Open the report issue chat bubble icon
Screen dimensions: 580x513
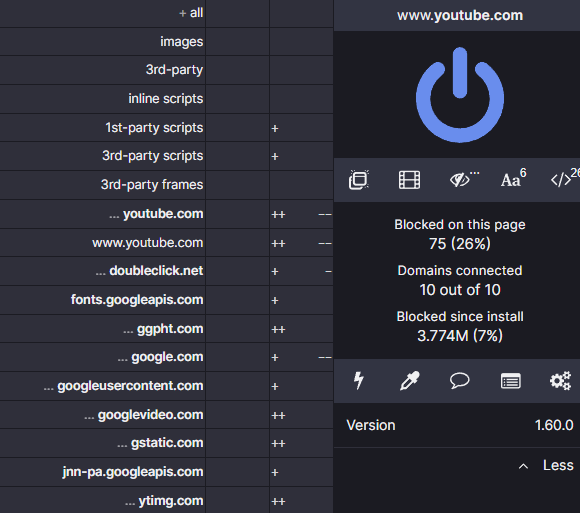point(460,381)
